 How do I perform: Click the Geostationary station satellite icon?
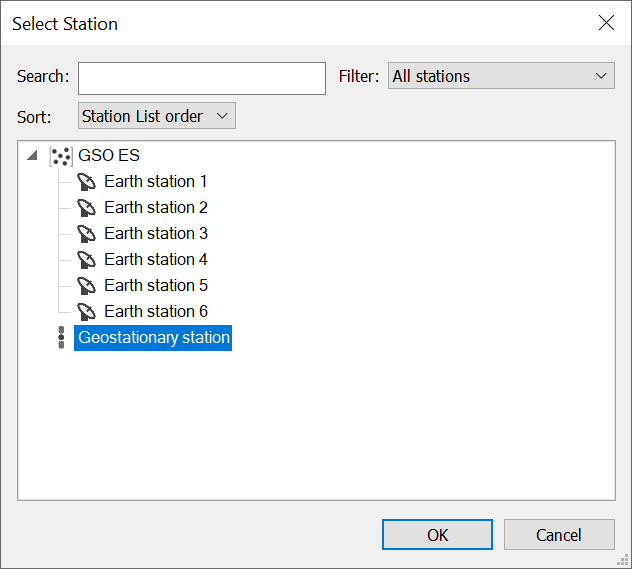[x=61, y=338]
